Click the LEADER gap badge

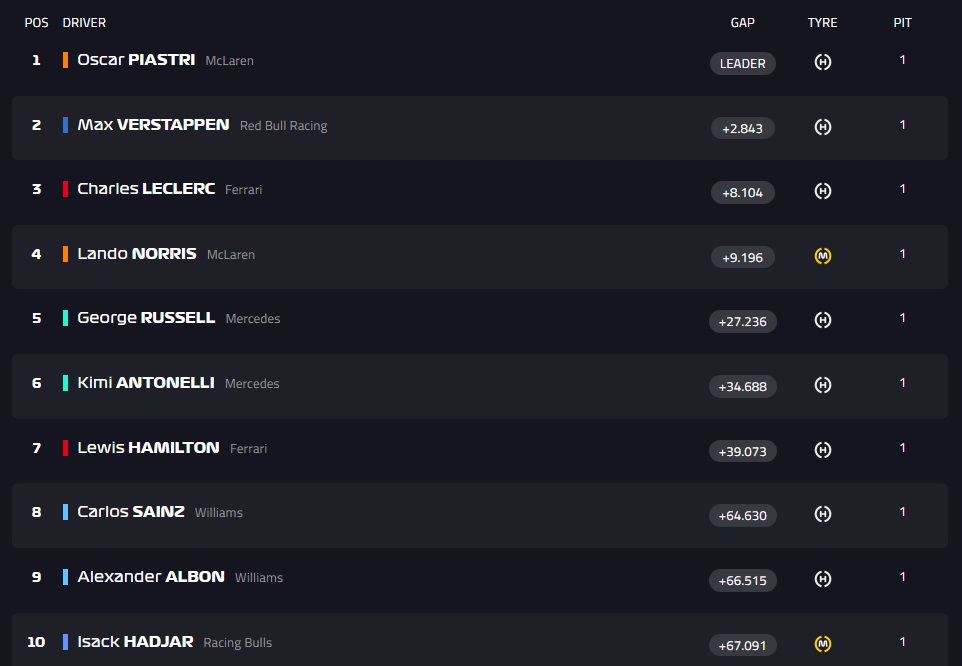(742, 63)
